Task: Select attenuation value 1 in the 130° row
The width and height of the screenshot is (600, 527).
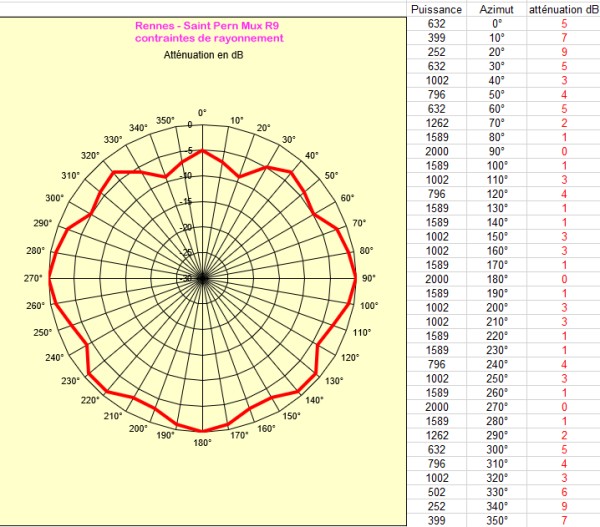Action: click(564, 208)
